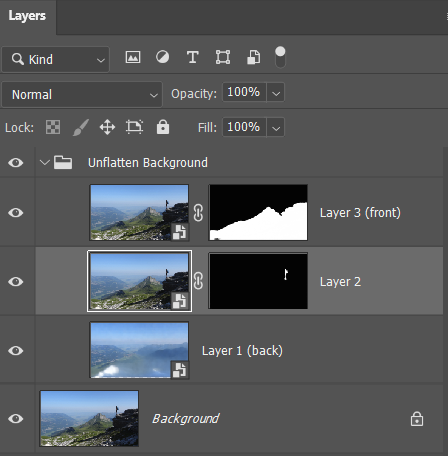Viewport: 448px width, 456px height.
Task: Click the Fill 100% value field
Action: [x=244, y=127]
